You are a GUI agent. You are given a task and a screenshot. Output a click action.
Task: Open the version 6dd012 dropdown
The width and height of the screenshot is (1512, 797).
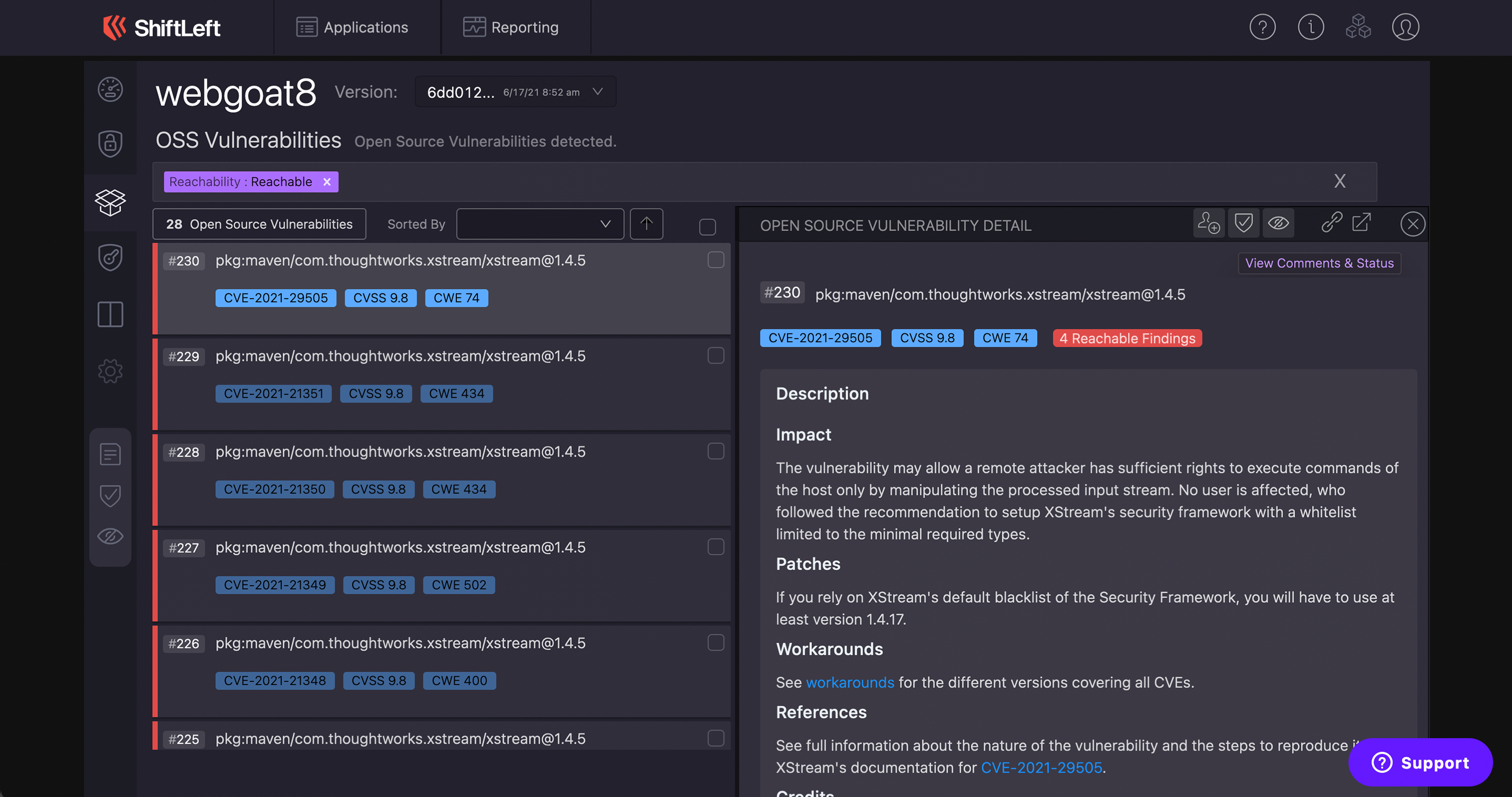point(515,92)
